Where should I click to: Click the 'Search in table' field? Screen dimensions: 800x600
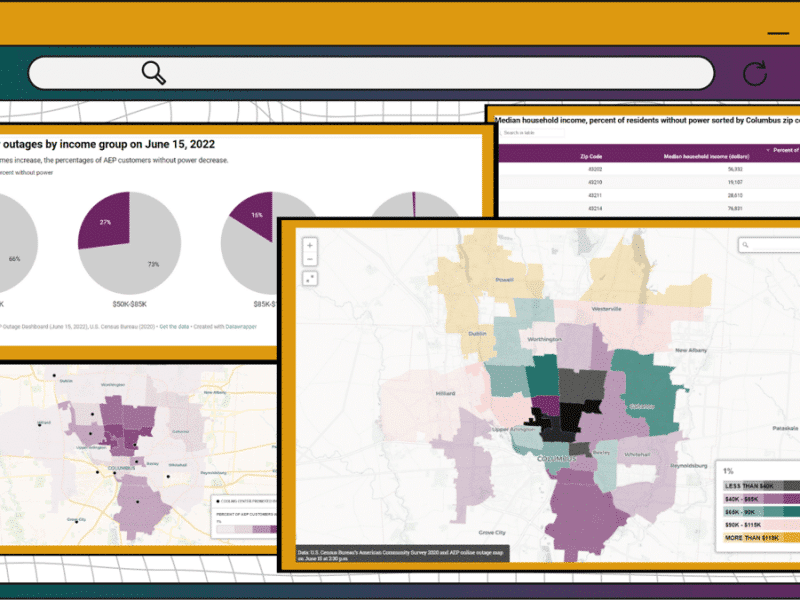point(532,132)
